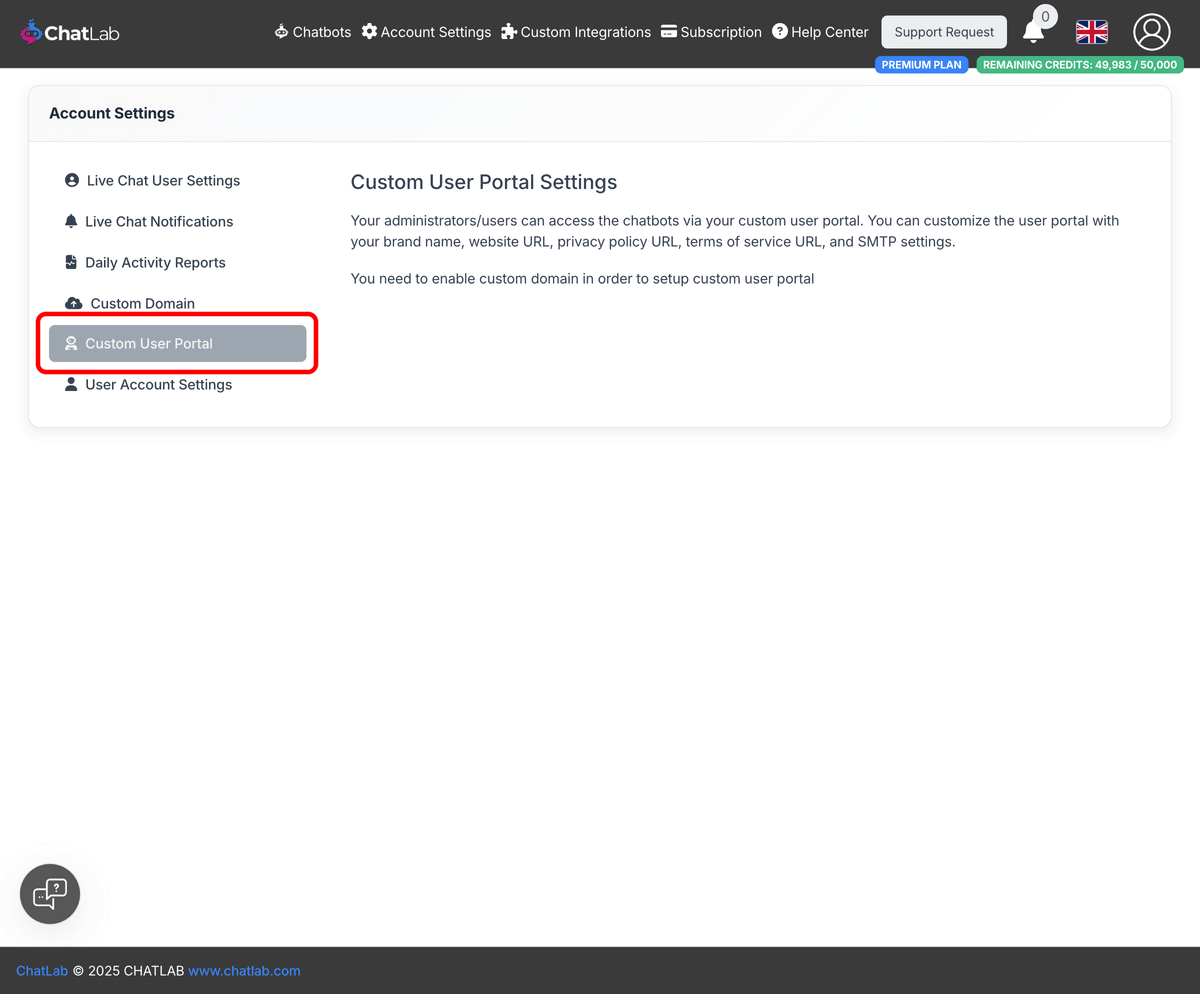Select User Account Settings in the sidebar
This screenshot has width=1200, height=994.
point(159,384)
